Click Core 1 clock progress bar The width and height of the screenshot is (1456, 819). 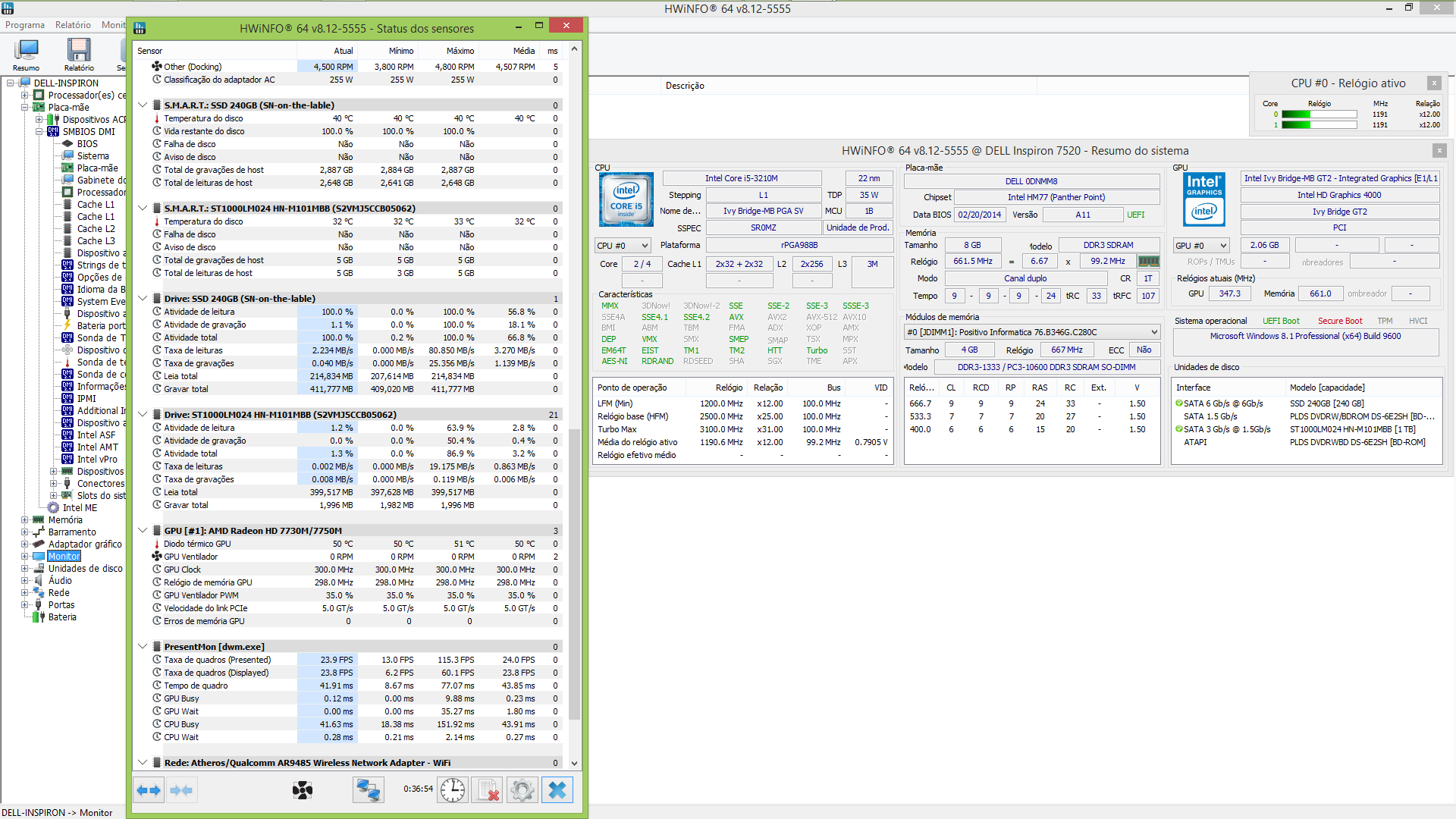point(1319,125)
